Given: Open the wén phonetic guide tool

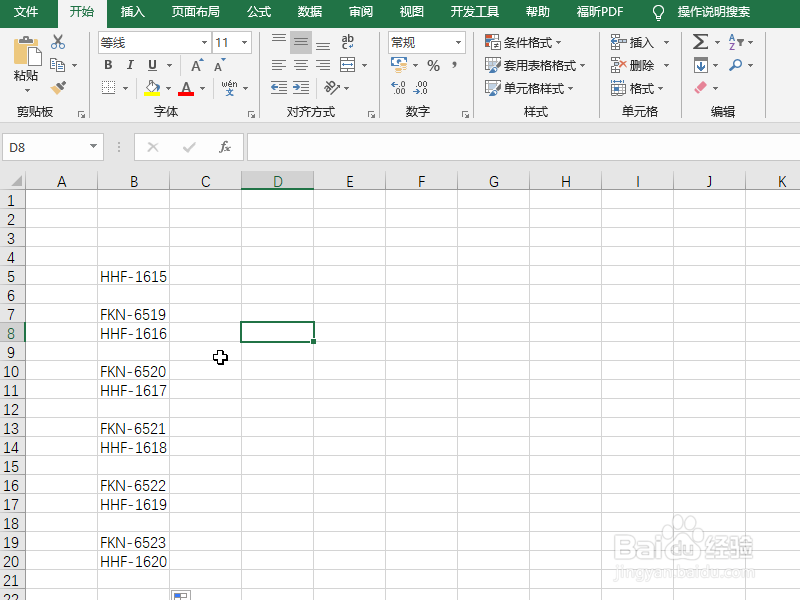Looking at the screenshot, I should pyautogui.click(x=230, y=88).
